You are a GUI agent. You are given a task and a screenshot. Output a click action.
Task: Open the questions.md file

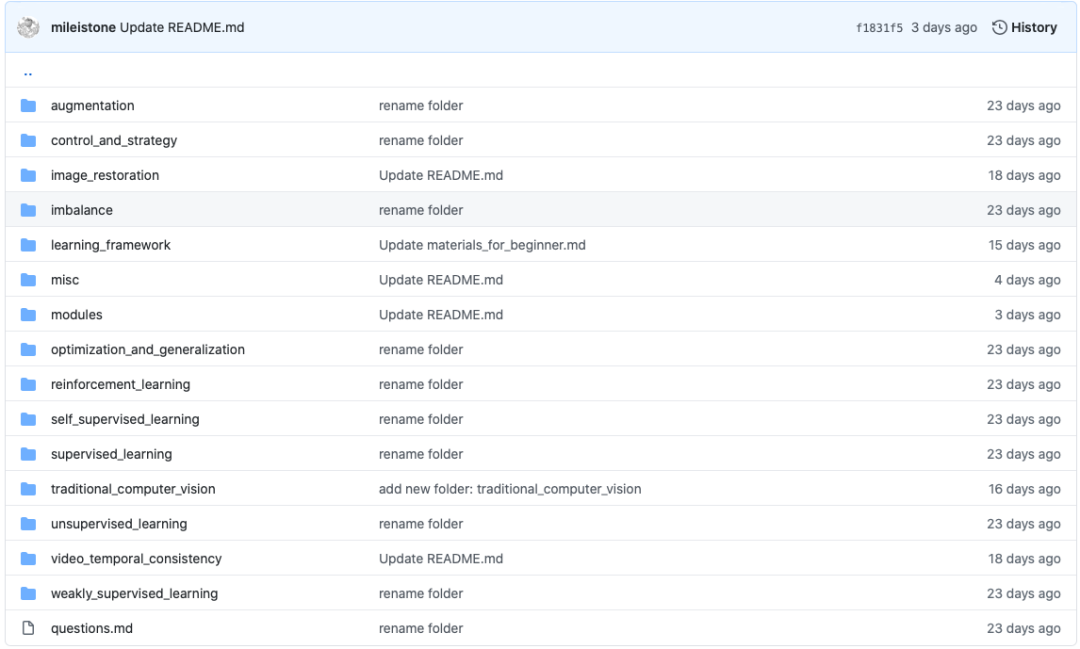[x=92, y=628]
